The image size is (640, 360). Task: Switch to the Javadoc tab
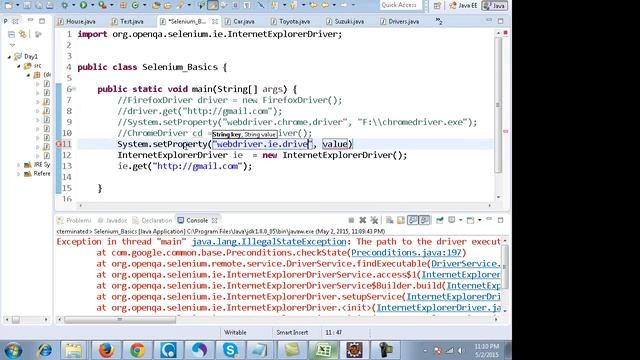112,220
